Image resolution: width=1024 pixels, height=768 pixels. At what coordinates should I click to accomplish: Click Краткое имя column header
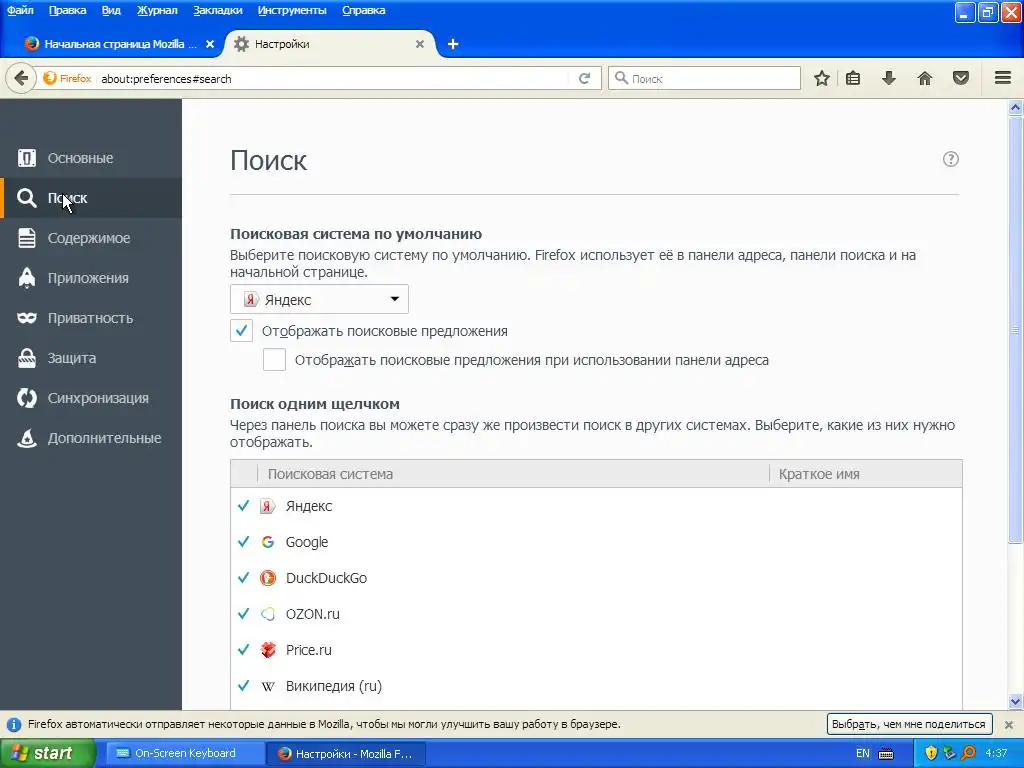coord(866,474)
